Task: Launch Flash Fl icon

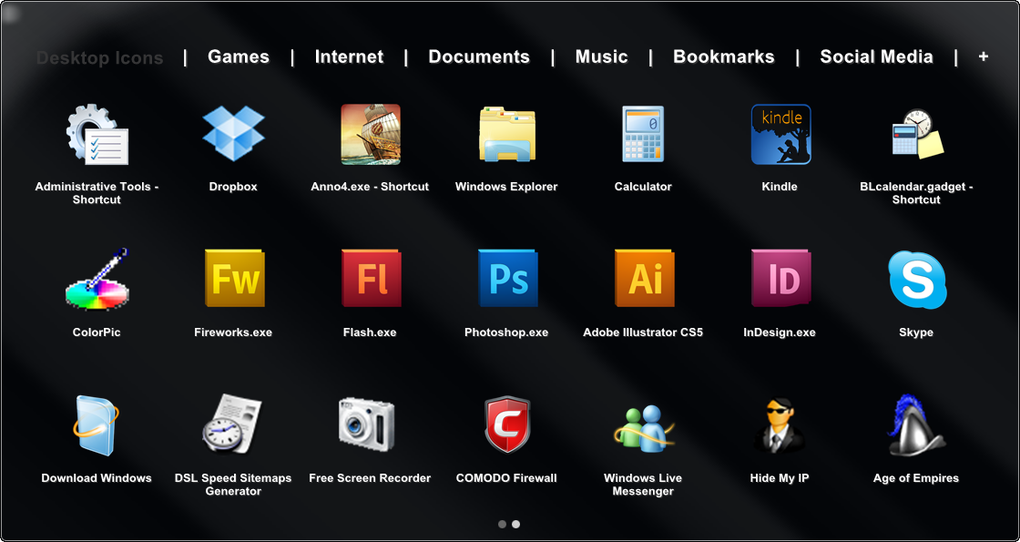Action: tap(371, 278)
